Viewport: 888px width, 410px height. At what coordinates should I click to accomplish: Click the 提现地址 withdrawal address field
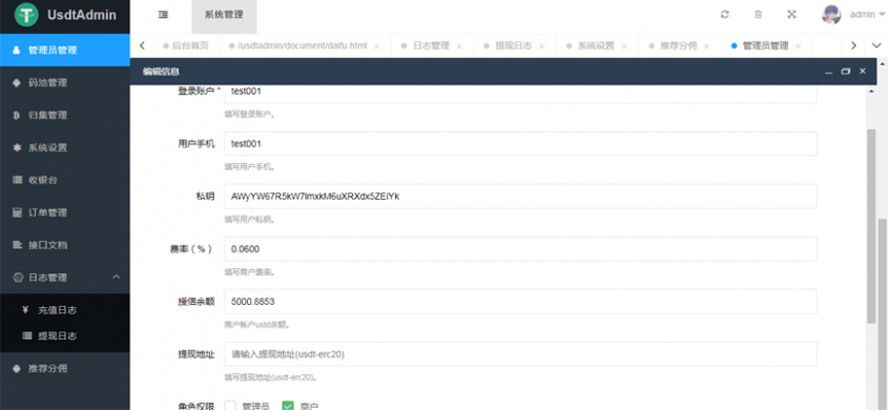[520, 355]
